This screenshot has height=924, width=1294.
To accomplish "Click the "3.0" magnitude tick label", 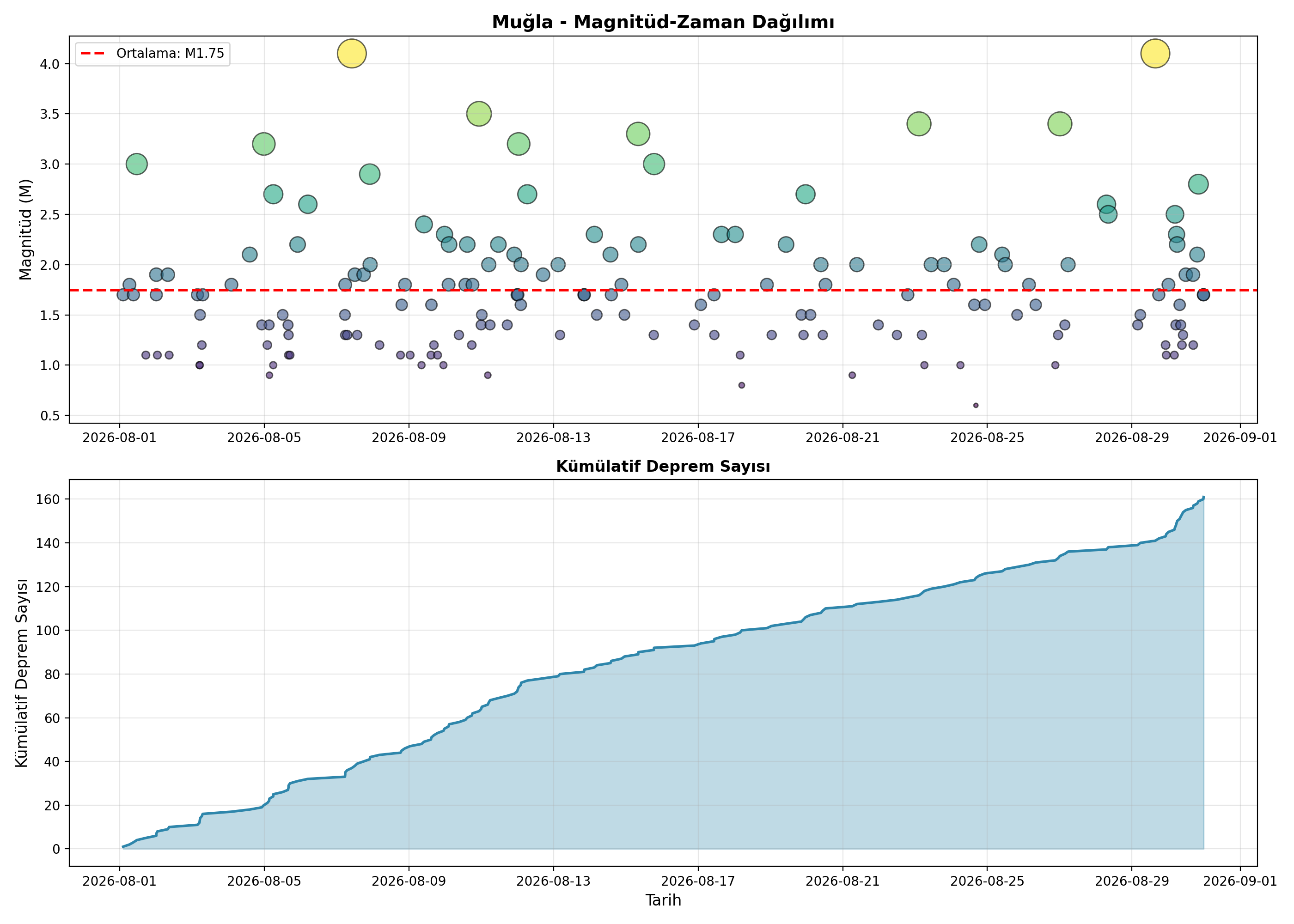I will pos(49,164).
